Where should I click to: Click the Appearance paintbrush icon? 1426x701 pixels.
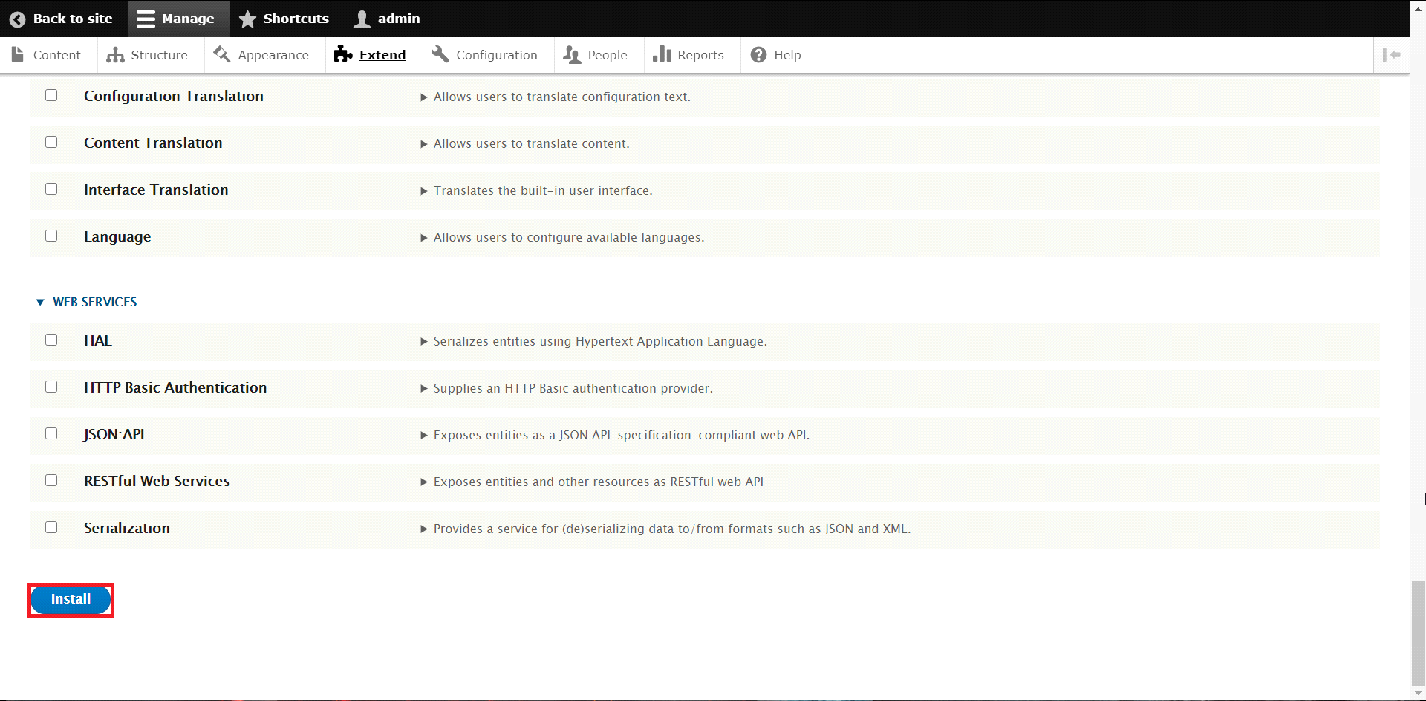(x=222, y=55)
